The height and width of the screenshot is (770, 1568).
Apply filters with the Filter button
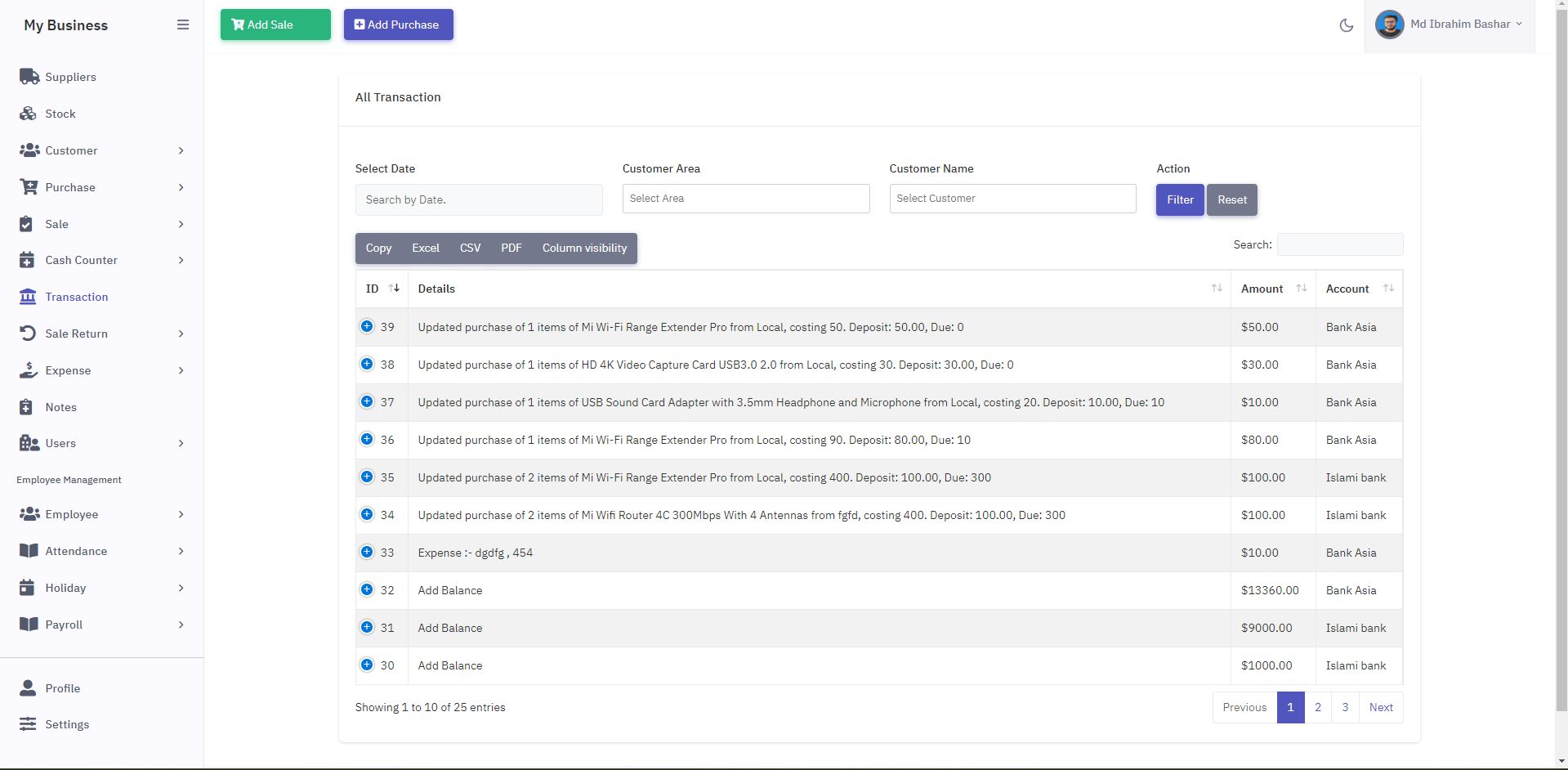tap(1180, 199)
